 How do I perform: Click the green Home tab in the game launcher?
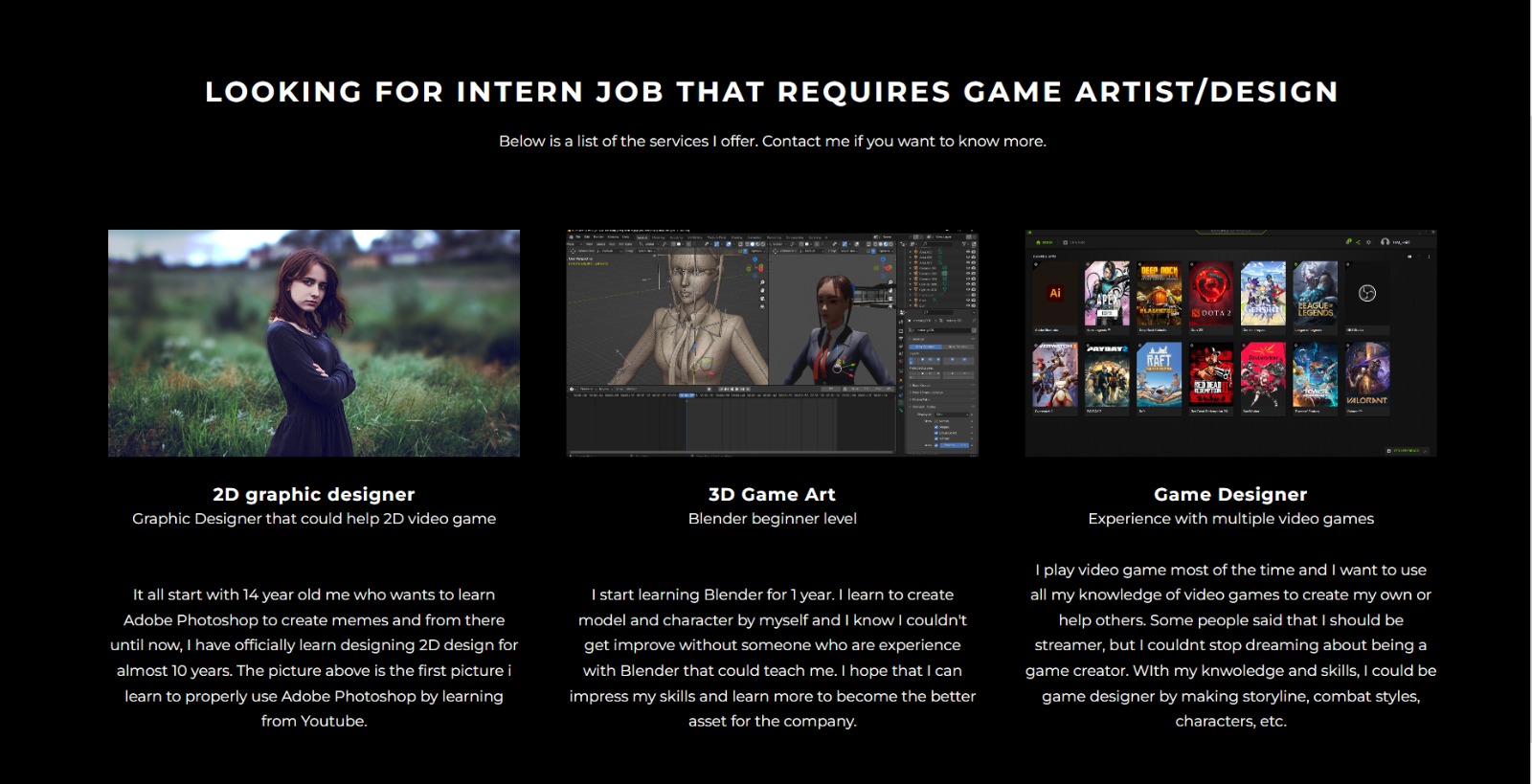coord(1047,242)
